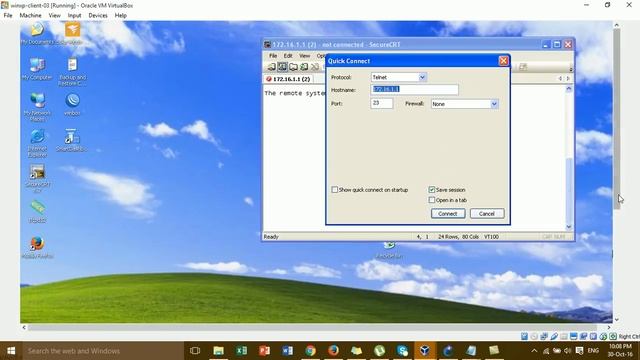Open the SecureCRT desktop shortcut
Screen dimensions: 640x360
click(37, 178)
